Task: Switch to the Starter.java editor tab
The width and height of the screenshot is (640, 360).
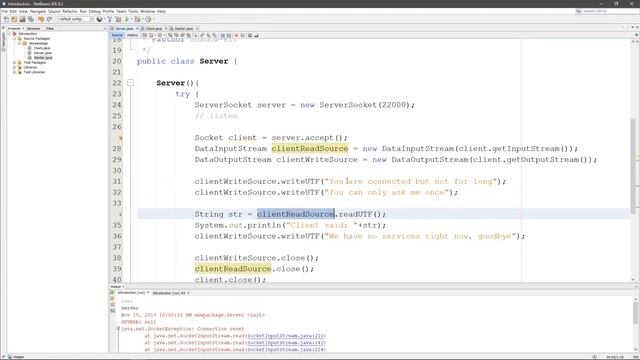Action: 184,29
